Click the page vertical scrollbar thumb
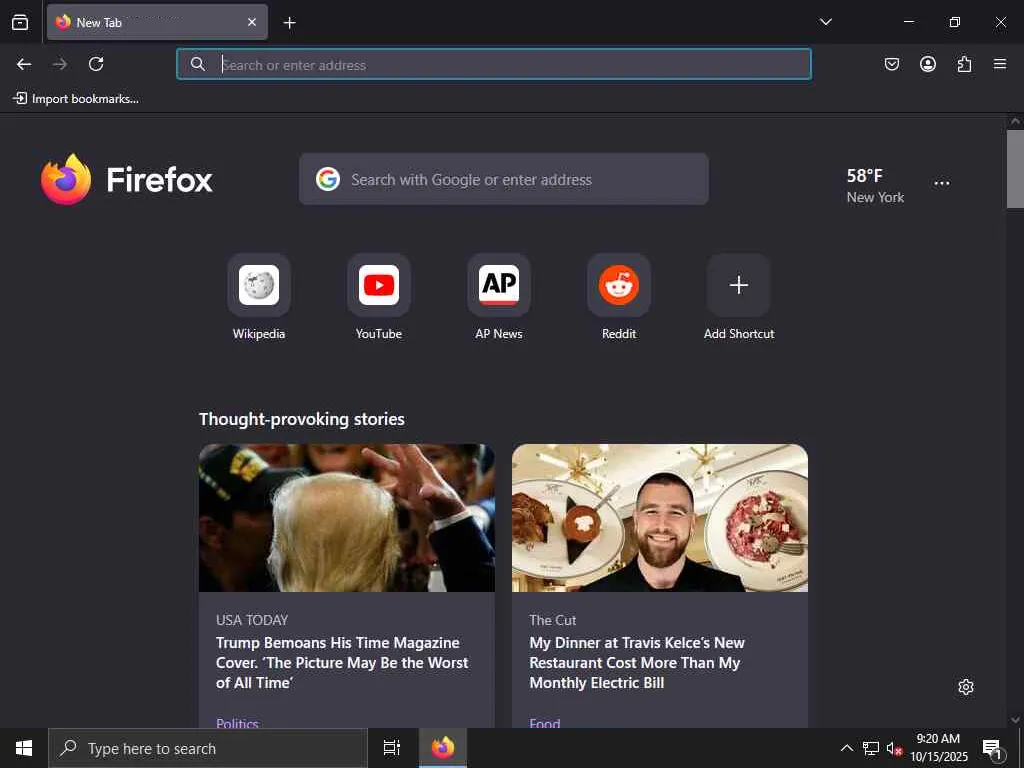The width and height of the screenshot is (1024, 768). point(1015,168)
